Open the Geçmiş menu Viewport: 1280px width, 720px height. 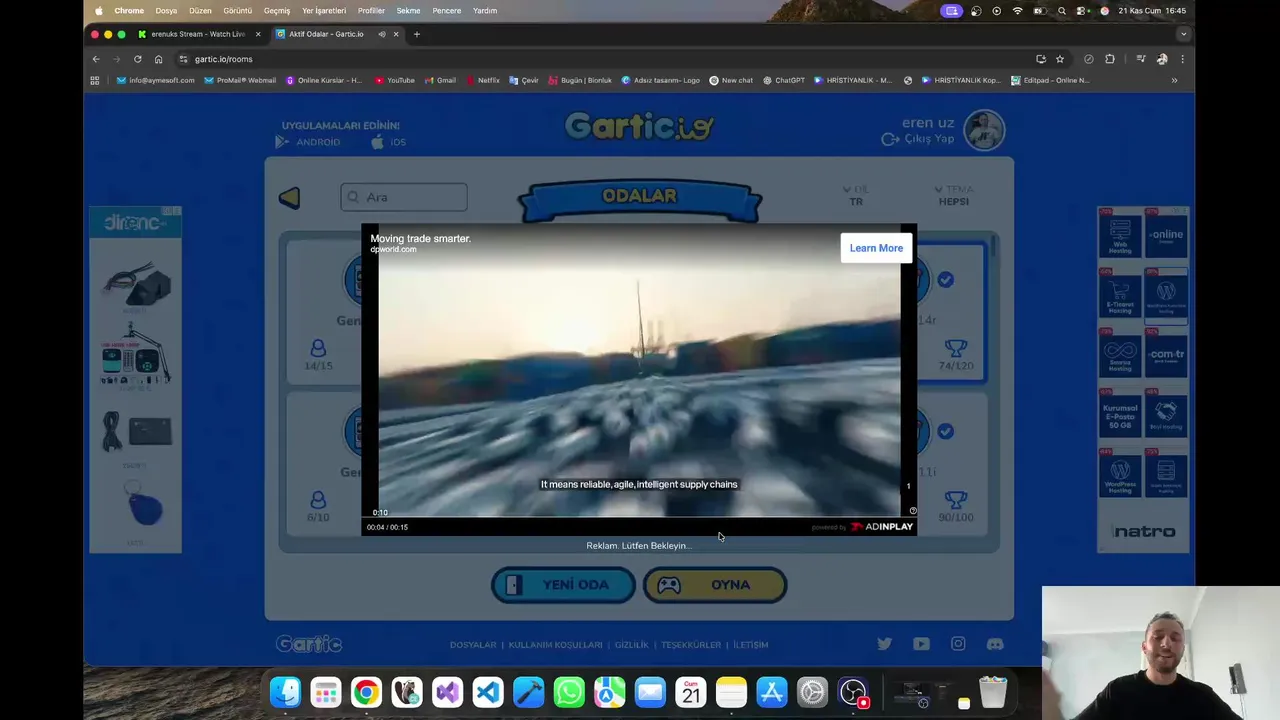click(277, 11)
